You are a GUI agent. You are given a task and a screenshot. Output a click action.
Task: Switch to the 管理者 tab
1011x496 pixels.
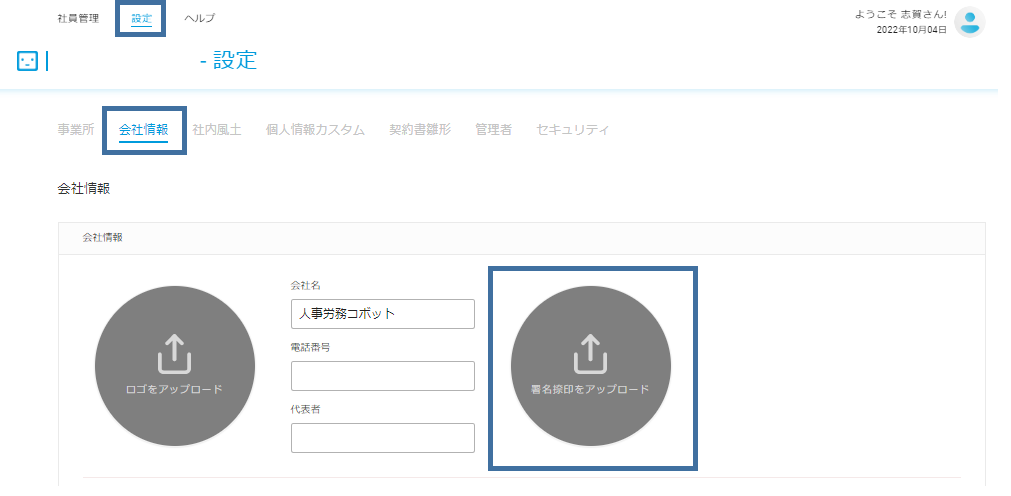pyautogui.click(x=493, y=129)
